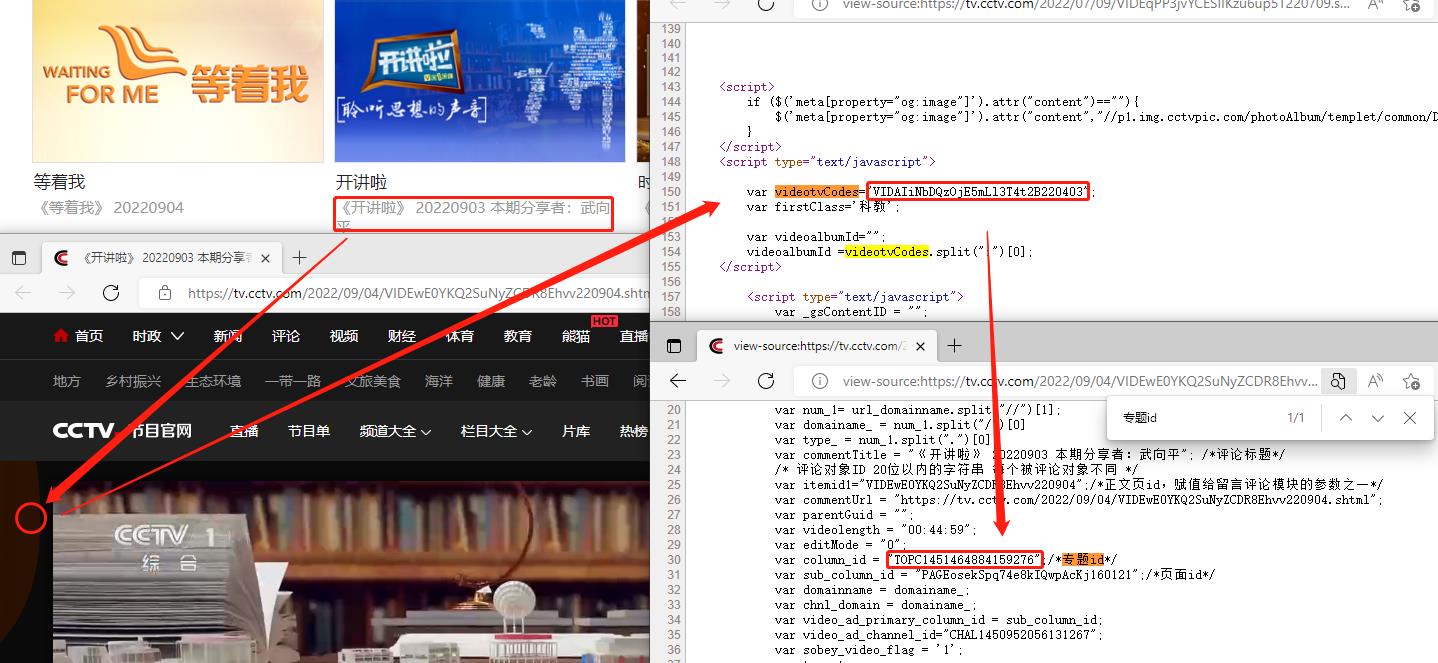
Task: Open the 熊猫 HOT navigation item
Action: tap(576, 336)
